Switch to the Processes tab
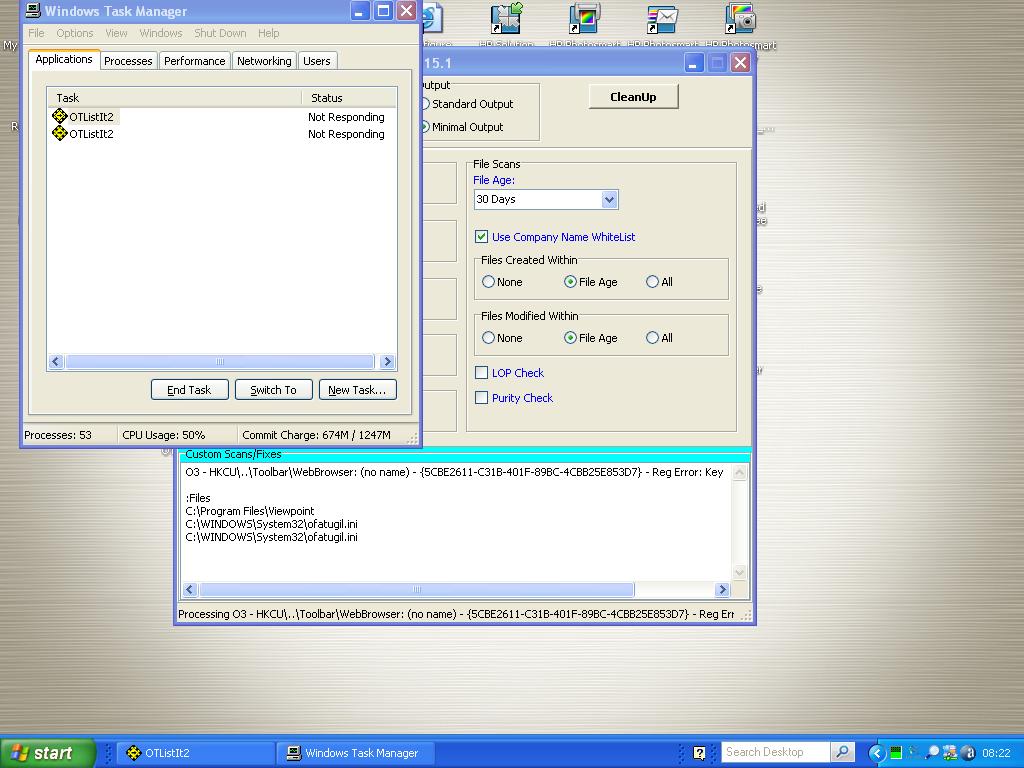 (128, 61)
